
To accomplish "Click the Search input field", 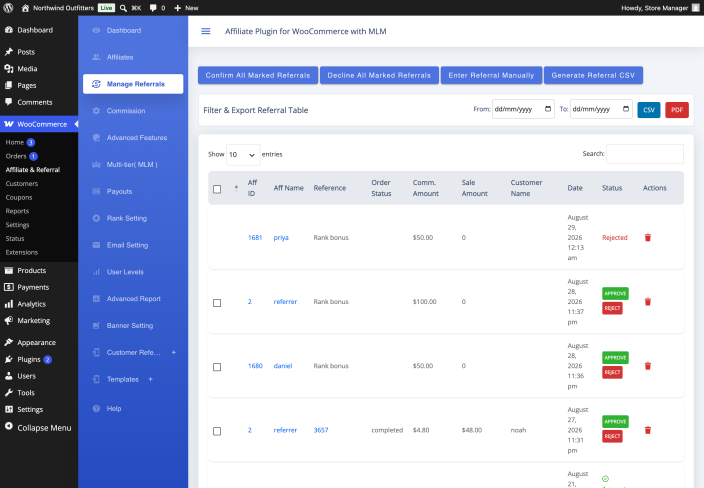I will pos(645,154).
